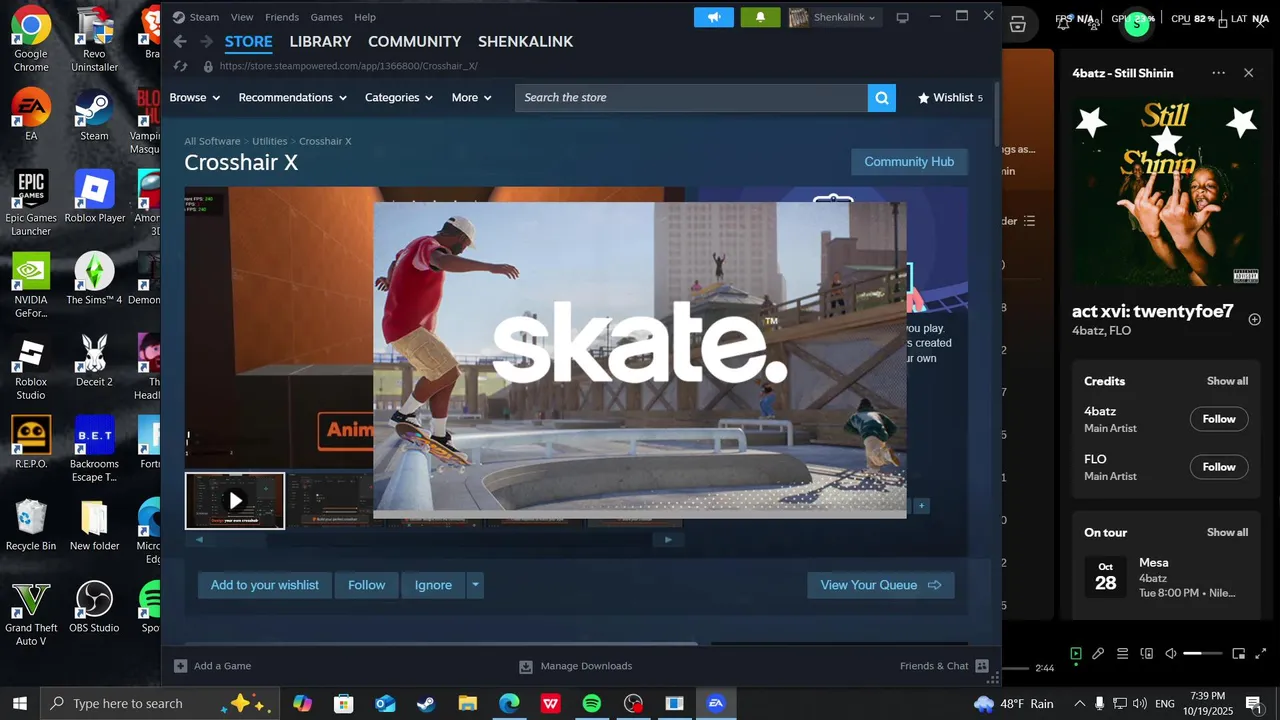Open Windows notification center
This screenshot has height=720, width=1280.
1253,704
